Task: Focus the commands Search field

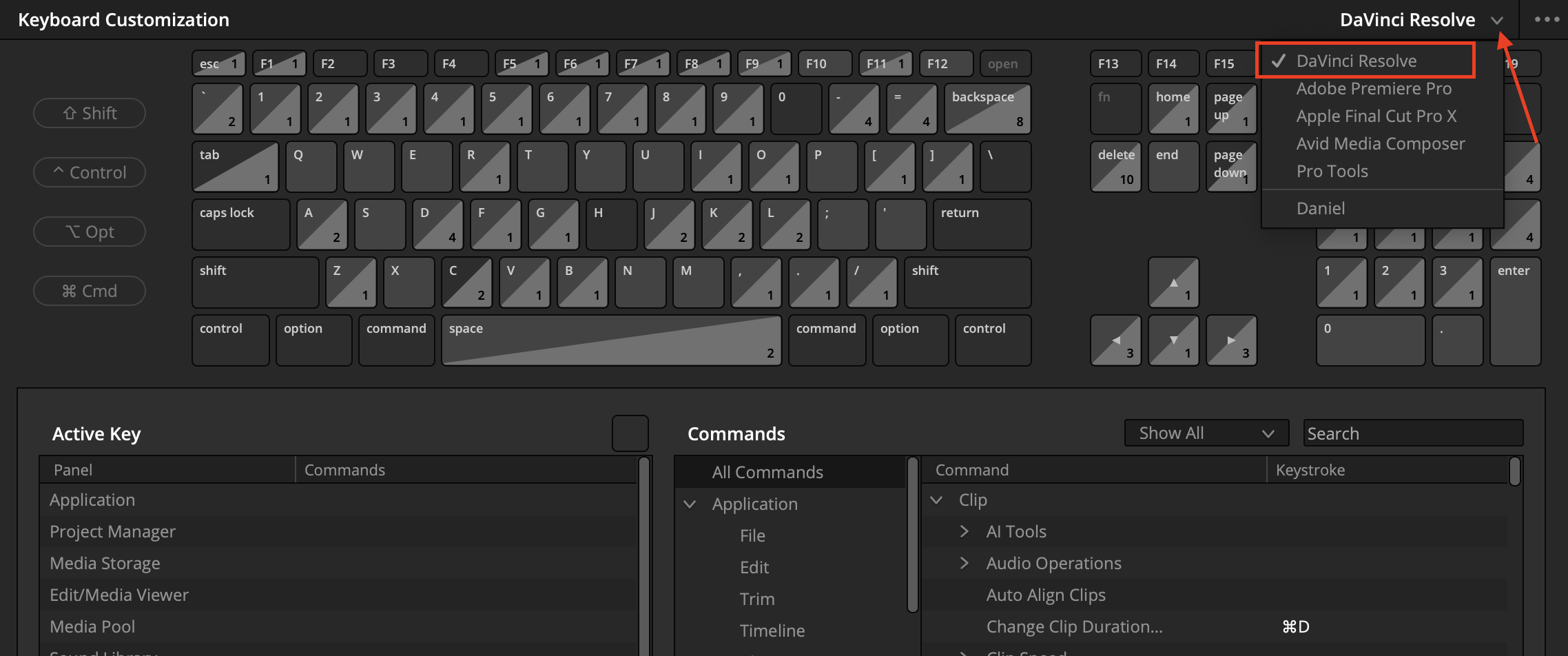Action: 1413,433
